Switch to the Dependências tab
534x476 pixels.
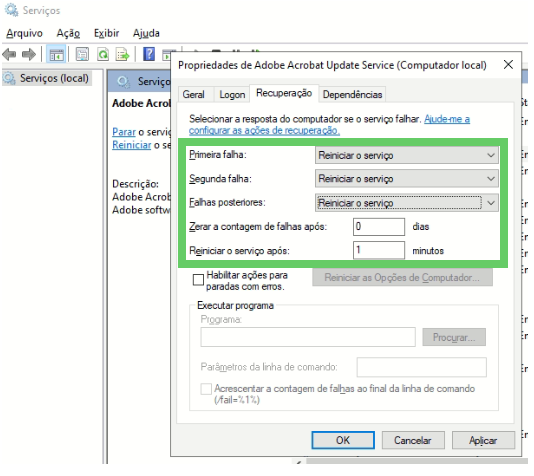(x=352, y=95)
